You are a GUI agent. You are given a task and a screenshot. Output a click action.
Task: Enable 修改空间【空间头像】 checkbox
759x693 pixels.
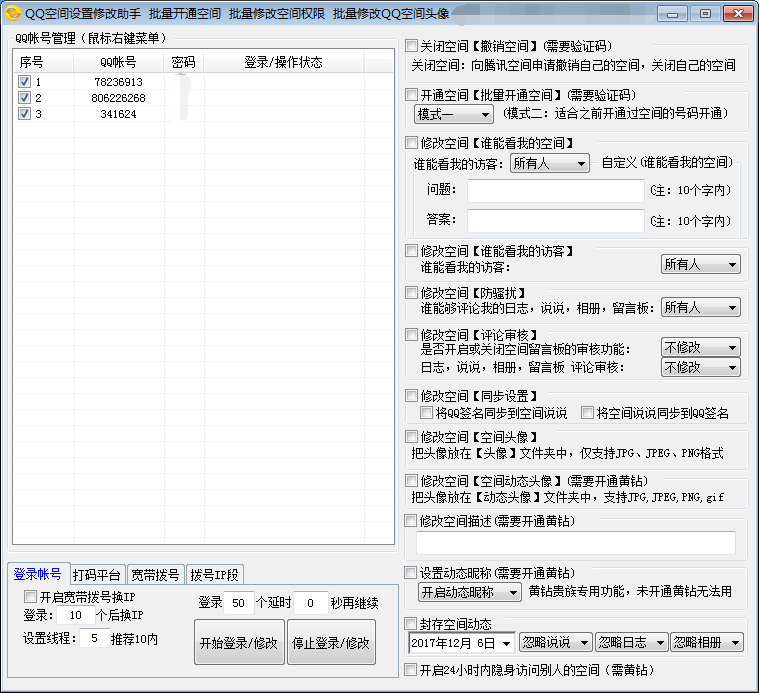click(411, 437)
